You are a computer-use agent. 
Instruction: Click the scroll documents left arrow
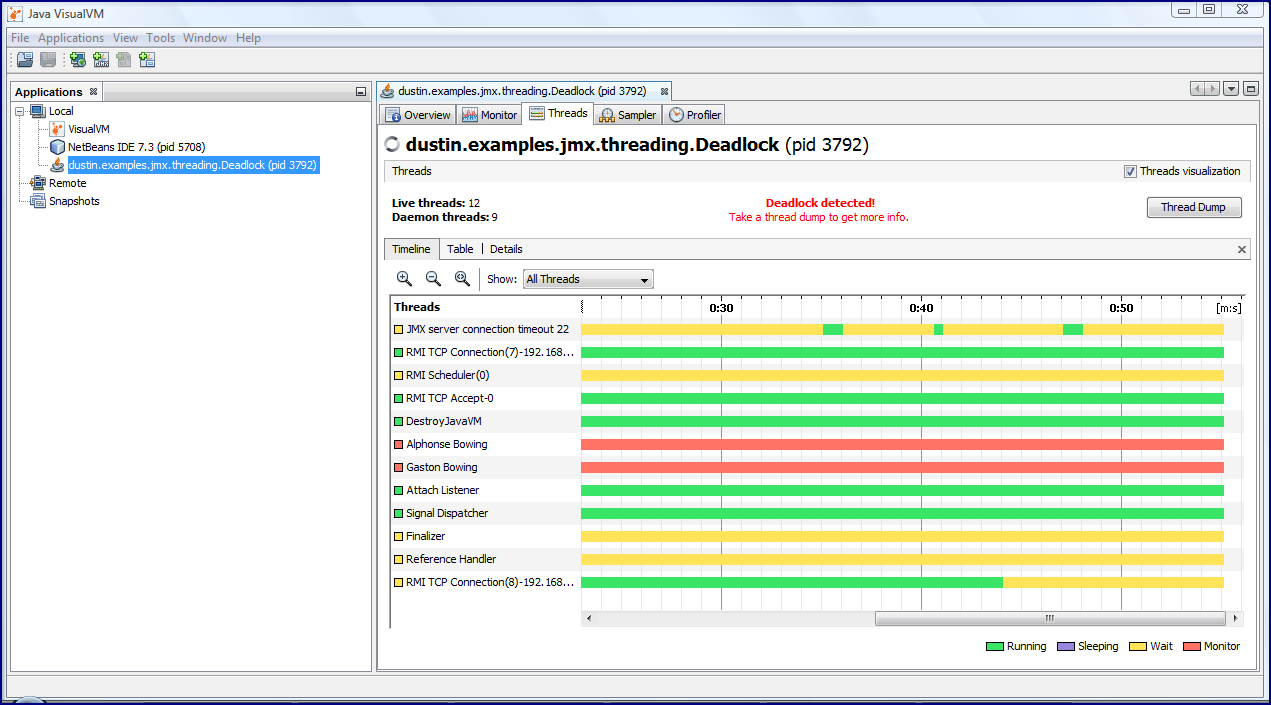[1198, 89]
